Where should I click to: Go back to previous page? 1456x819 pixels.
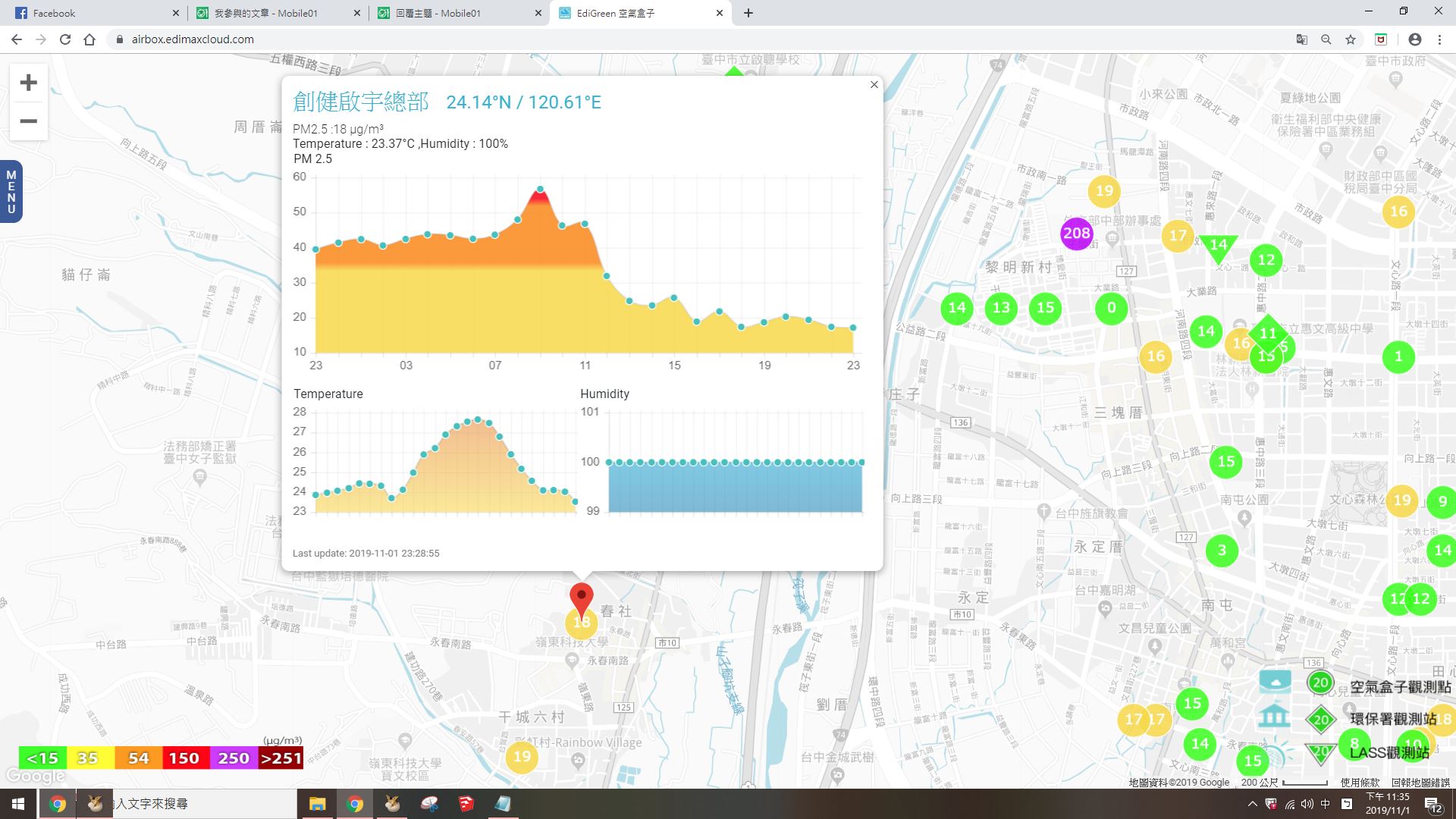(x=17, y=39)
